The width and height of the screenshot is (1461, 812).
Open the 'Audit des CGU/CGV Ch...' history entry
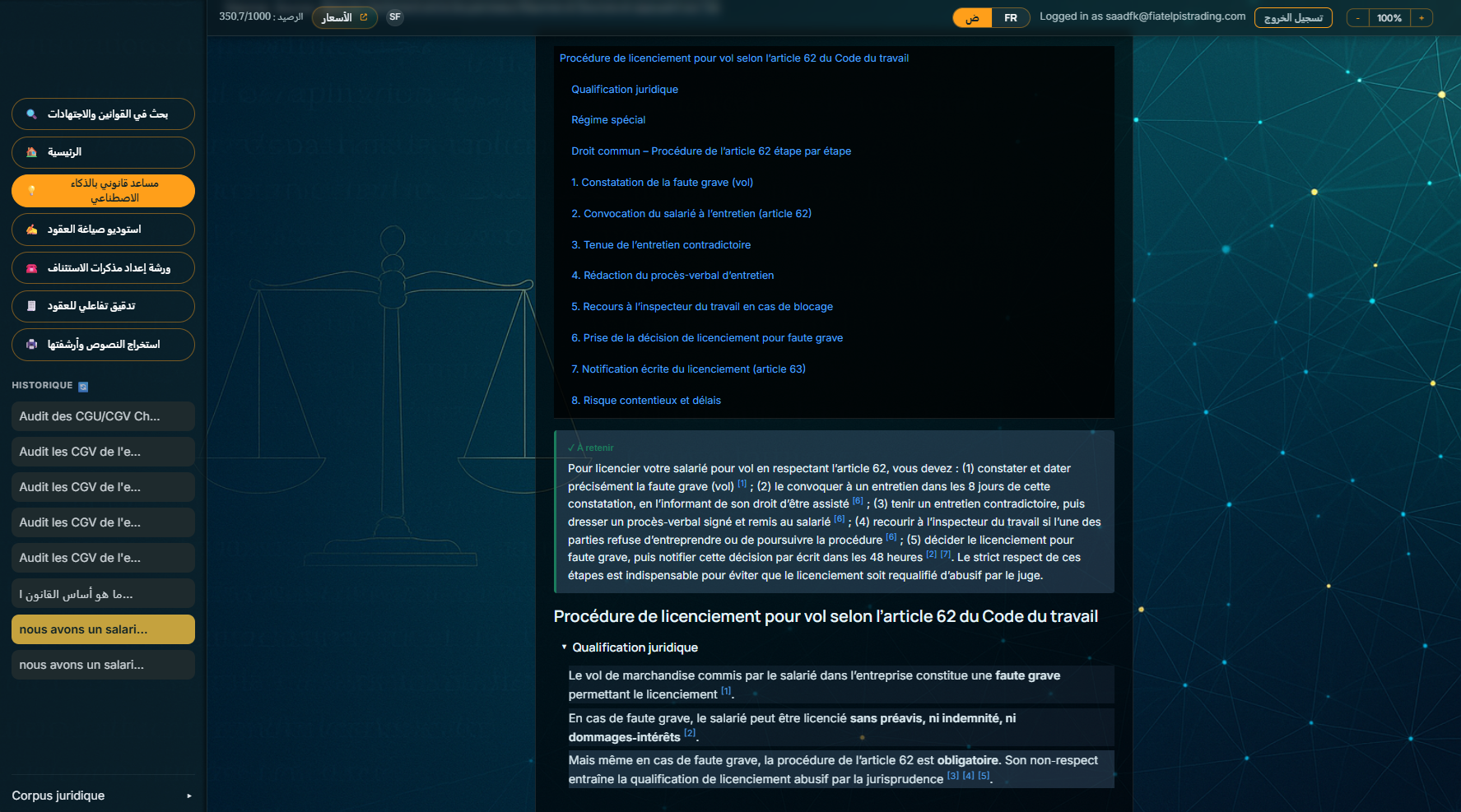click(102, 416)
